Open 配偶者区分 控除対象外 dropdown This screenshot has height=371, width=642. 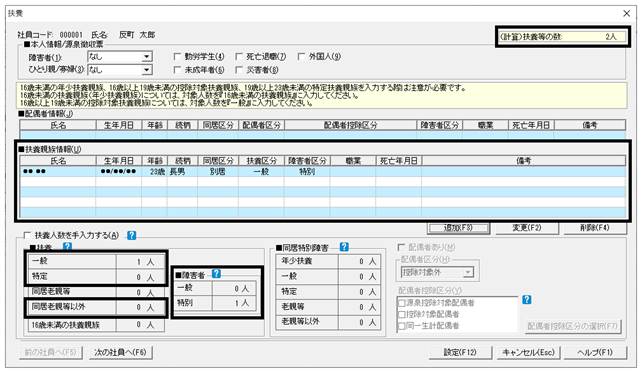click(468, 272)
